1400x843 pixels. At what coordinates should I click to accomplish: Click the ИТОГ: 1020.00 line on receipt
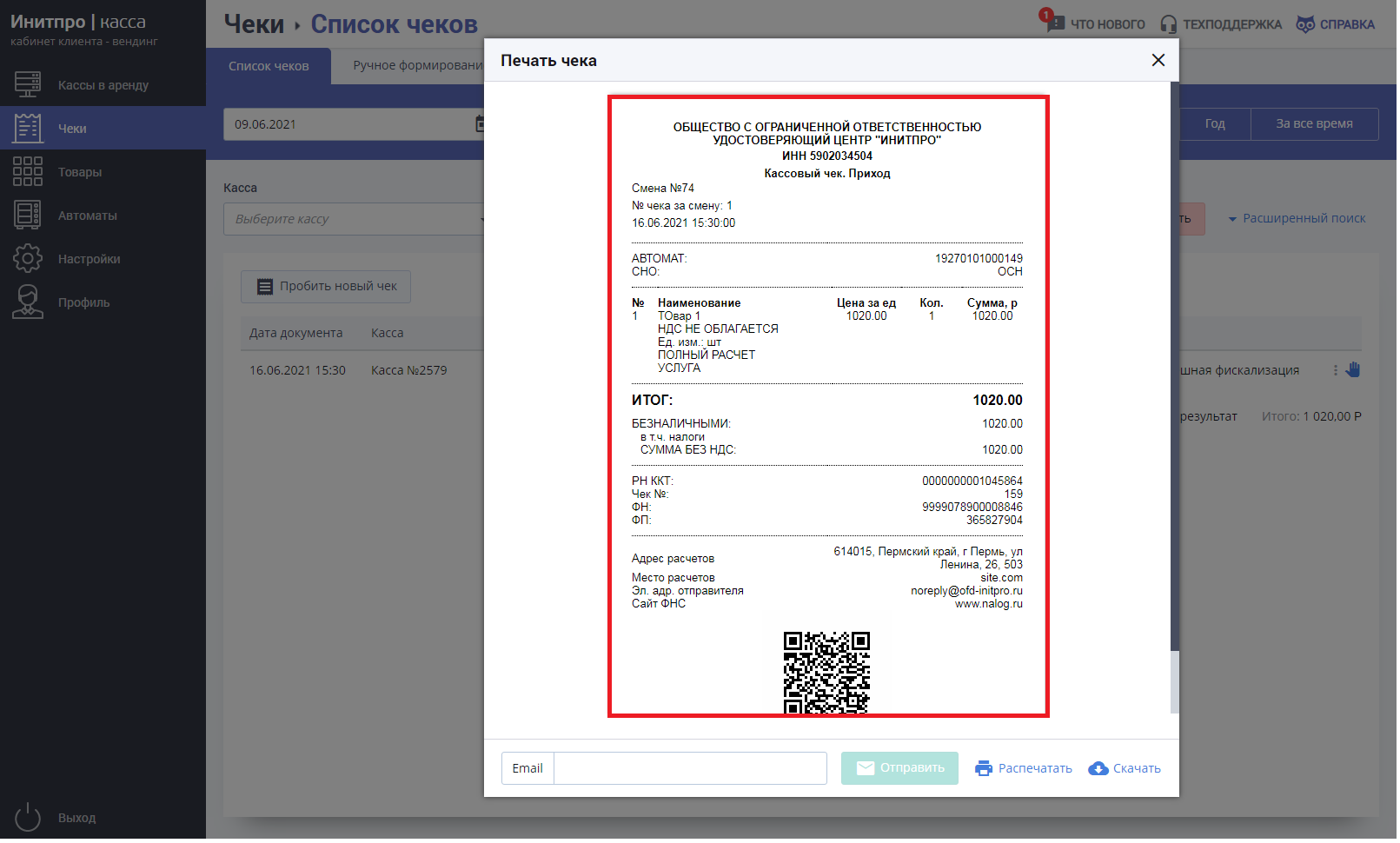(826, 401)
